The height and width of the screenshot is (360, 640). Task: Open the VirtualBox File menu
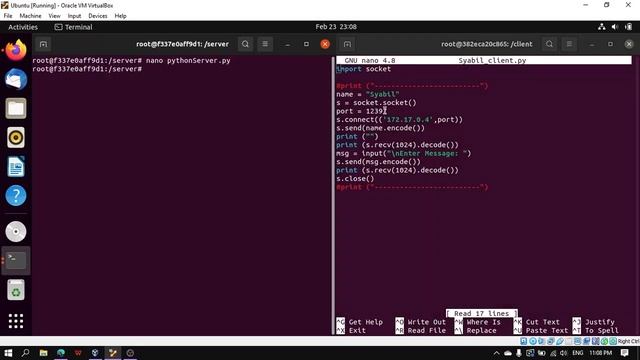pyautogui.click(x=8, y=16)
